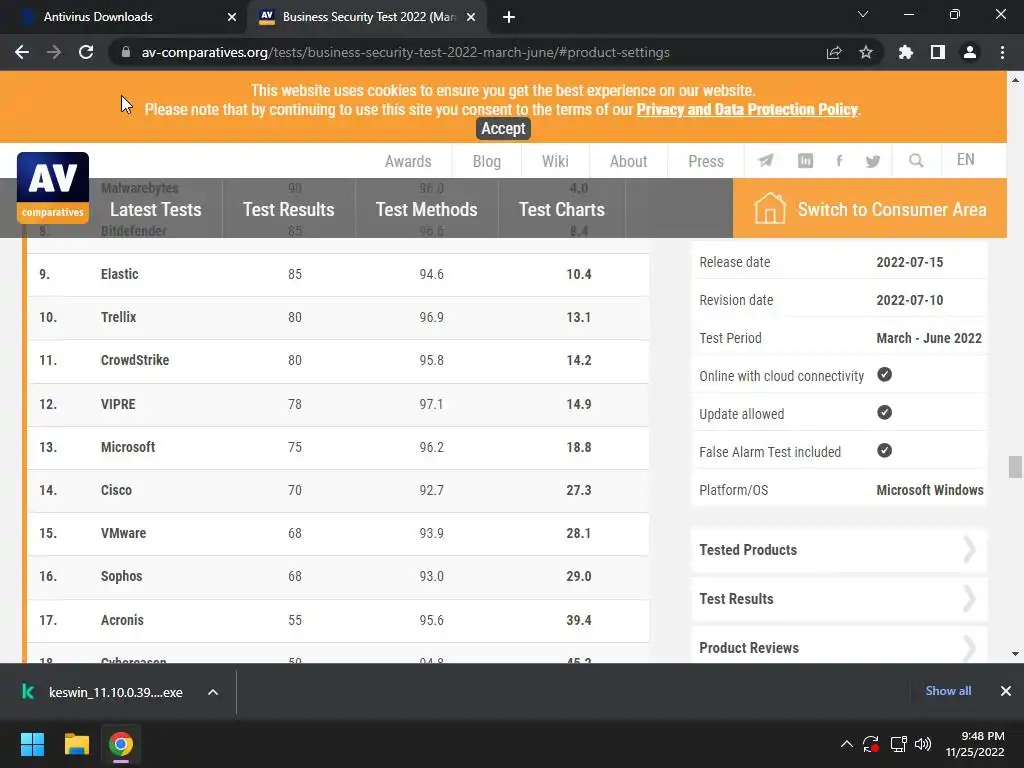
Task: Bookmark this page with star icon
Action: tap(866, 52)
